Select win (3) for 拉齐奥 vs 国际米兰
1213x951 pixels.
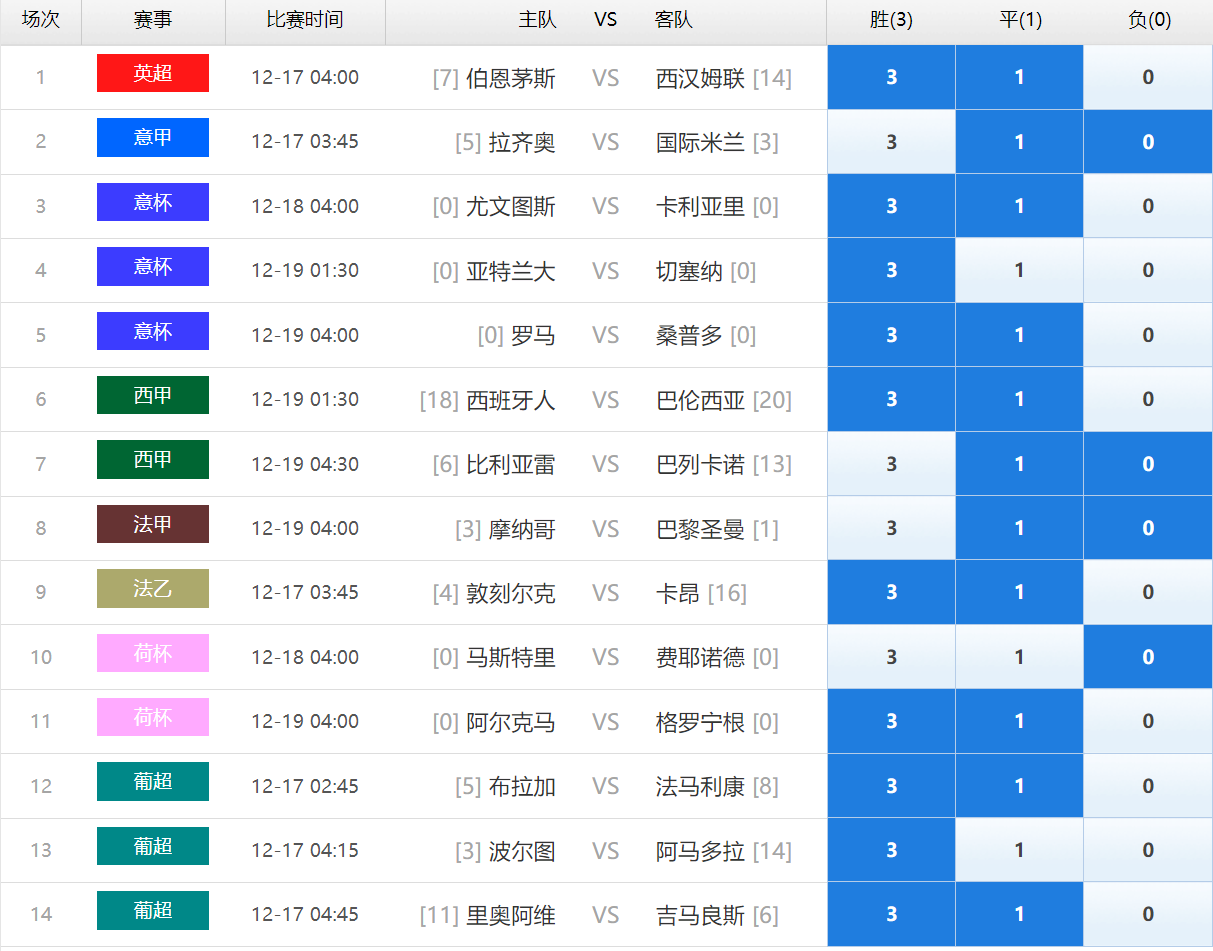click(891, 142)
